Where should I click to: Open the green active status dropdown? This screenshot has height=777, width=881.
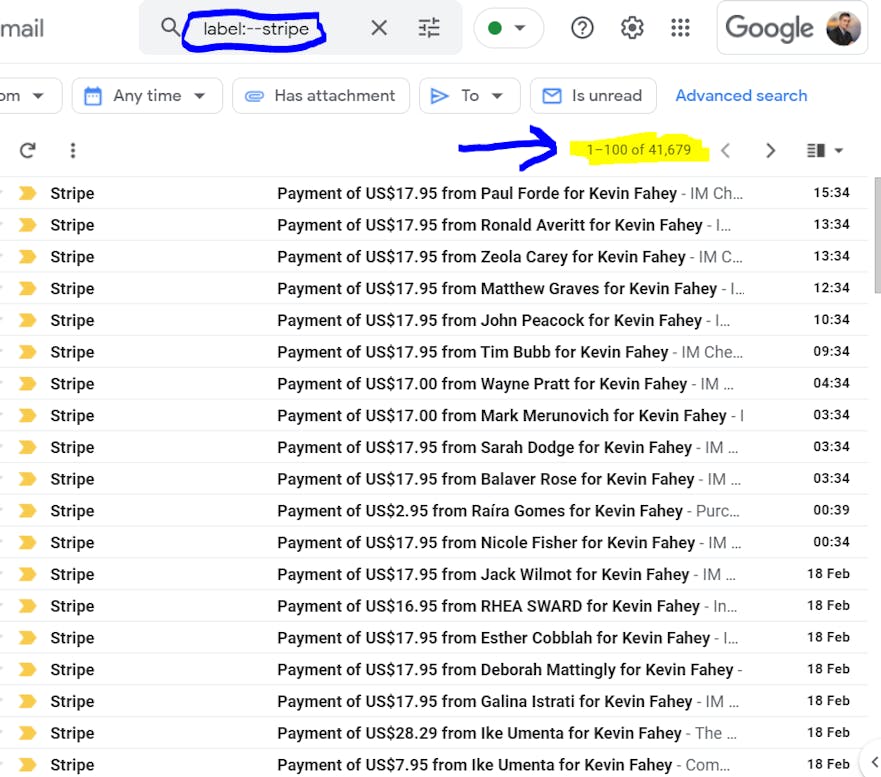pos(508,28)
